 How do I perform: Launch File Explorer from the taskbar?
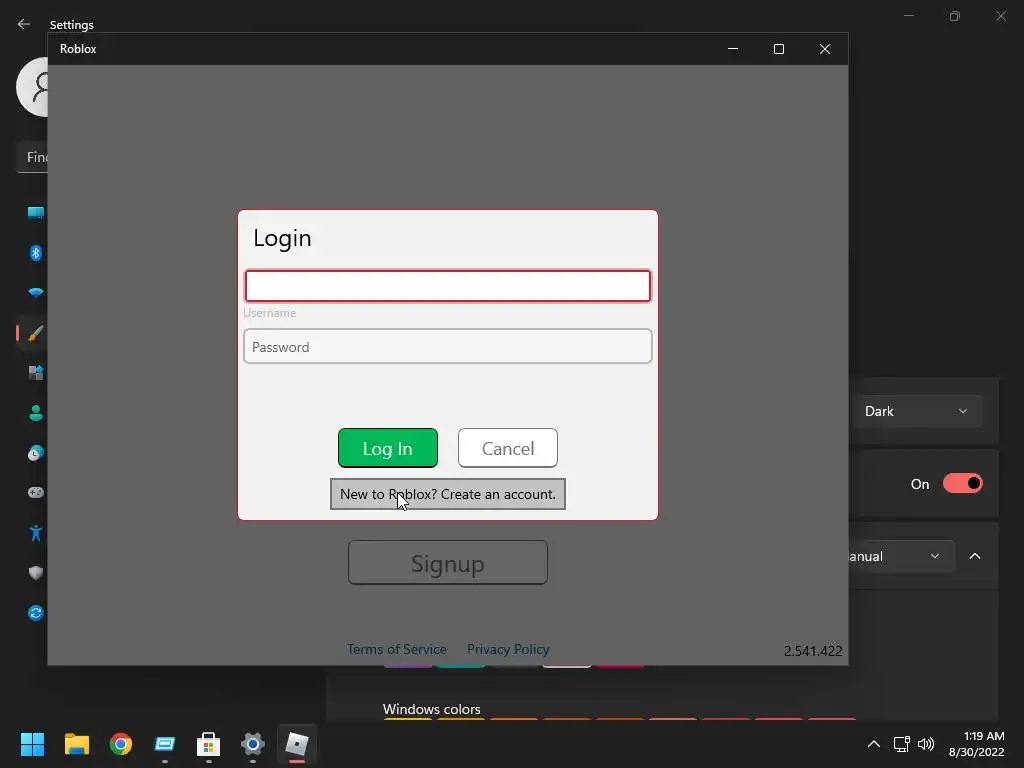pyautogui.click(x=76, y=744)
